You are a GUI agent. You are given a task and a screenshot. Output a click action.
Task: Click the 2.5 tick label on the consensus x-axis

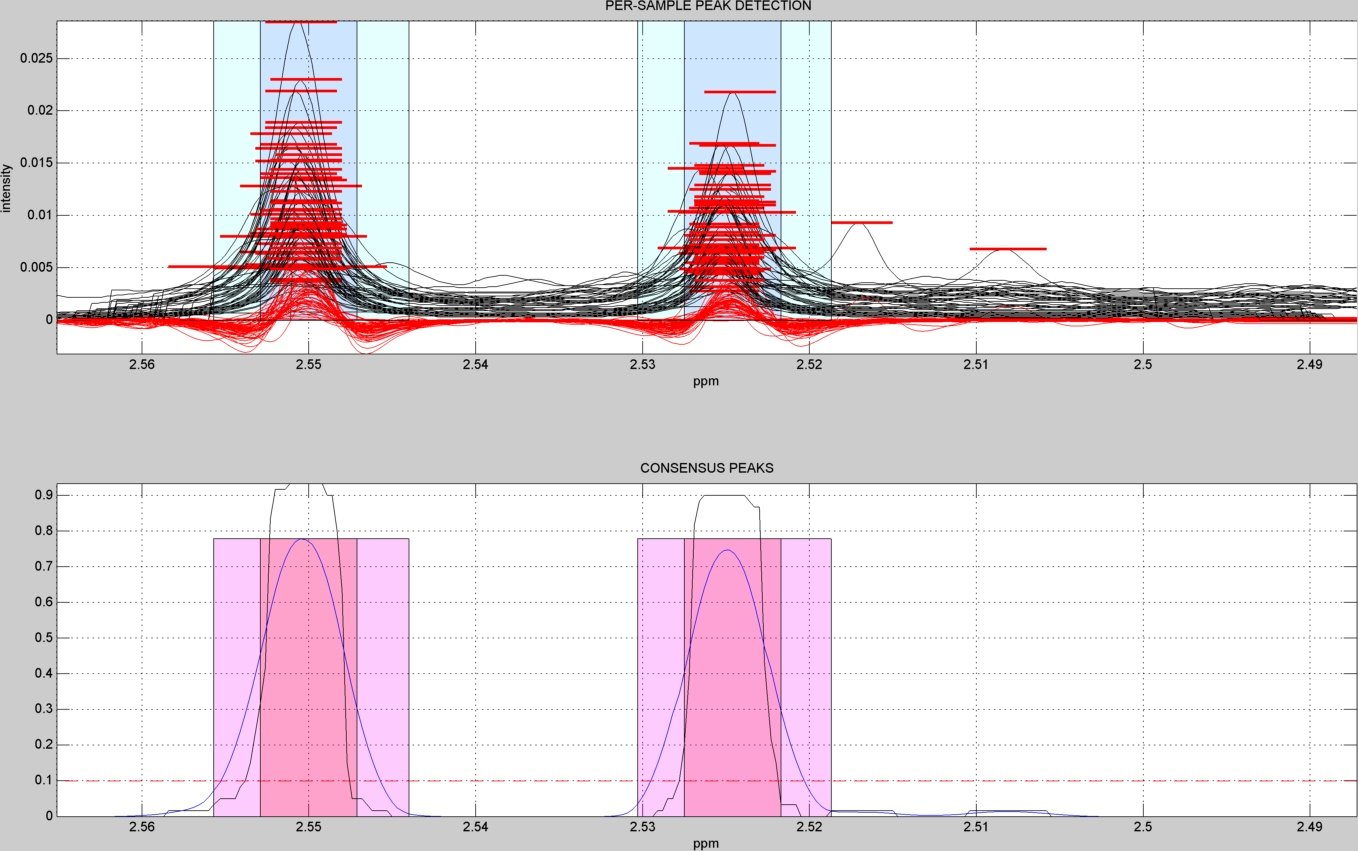coord(1143,827)
